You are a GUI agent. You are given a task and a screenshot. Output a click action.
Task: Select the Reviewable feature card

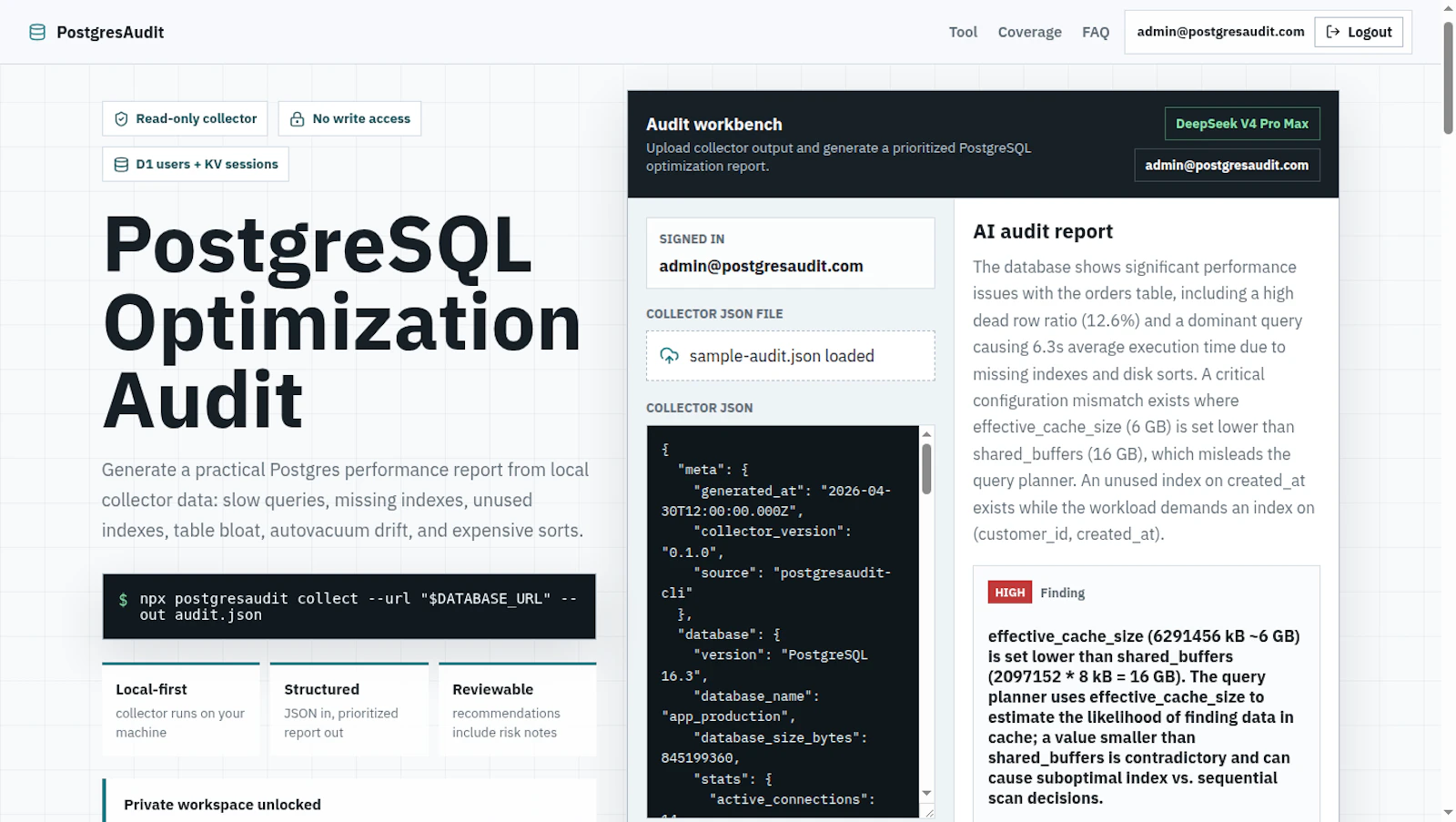coord(517,709)
